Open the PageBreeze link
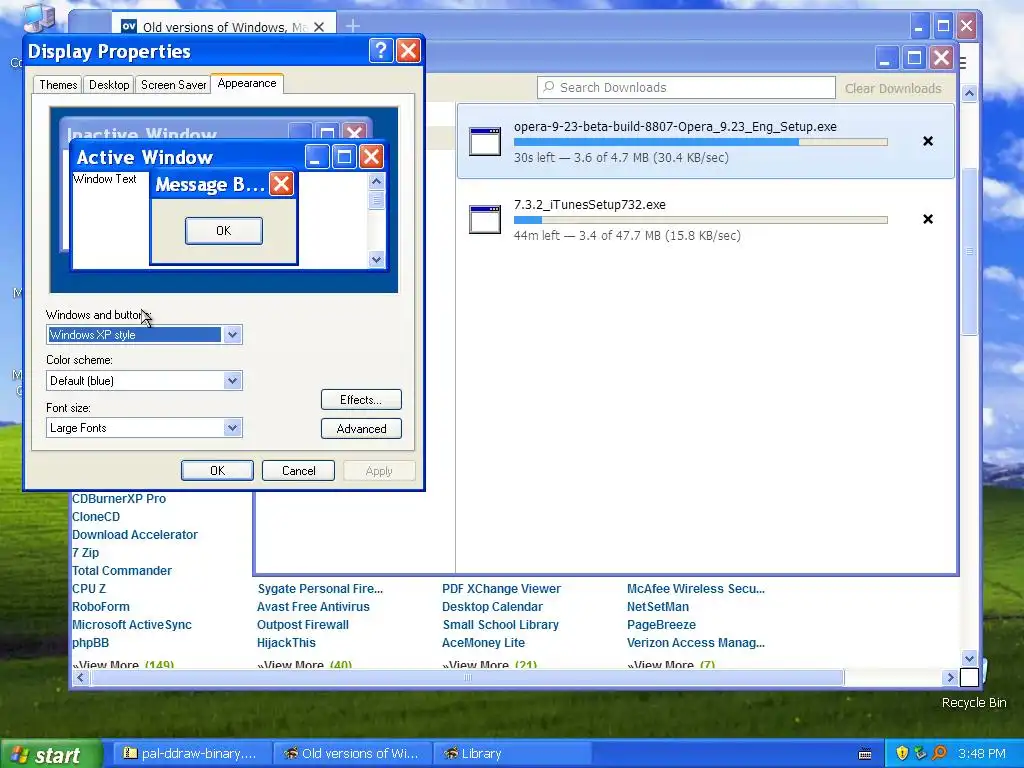 662,625
